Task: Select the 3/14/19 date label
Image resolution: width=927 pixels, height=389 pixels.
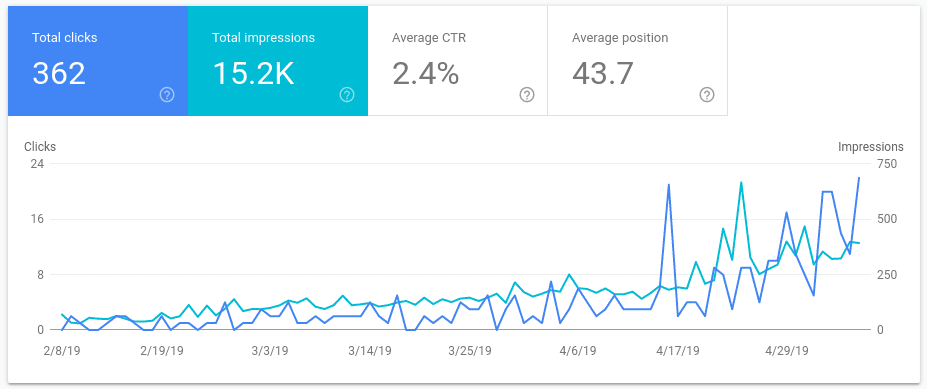Action: point(370,351)
